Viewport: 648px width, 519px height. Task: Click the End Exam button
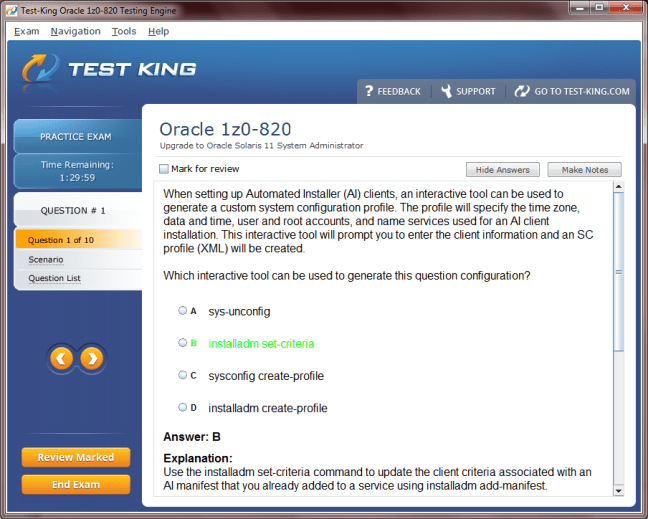point(76,484)
